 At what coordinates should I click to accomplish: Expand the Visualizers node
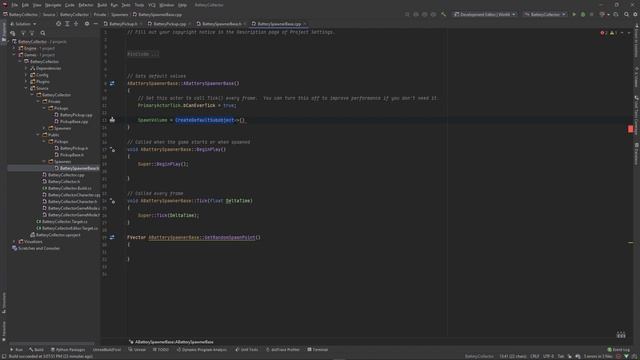tap(15, 242)
